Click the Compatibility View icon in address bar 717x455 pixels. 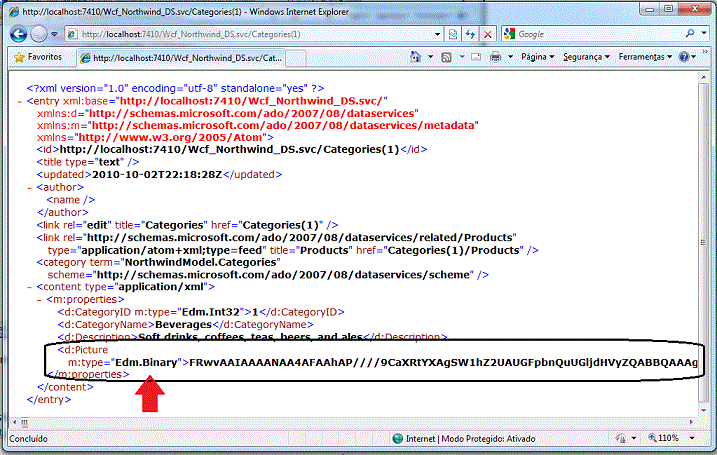pos(453,34)
